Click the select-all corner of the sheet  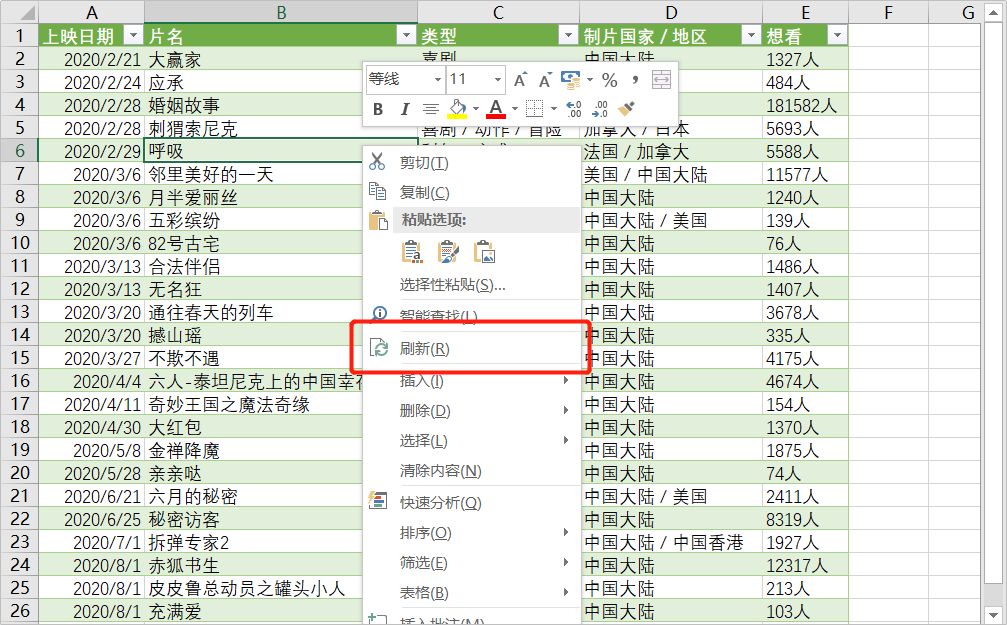point(20,12)
